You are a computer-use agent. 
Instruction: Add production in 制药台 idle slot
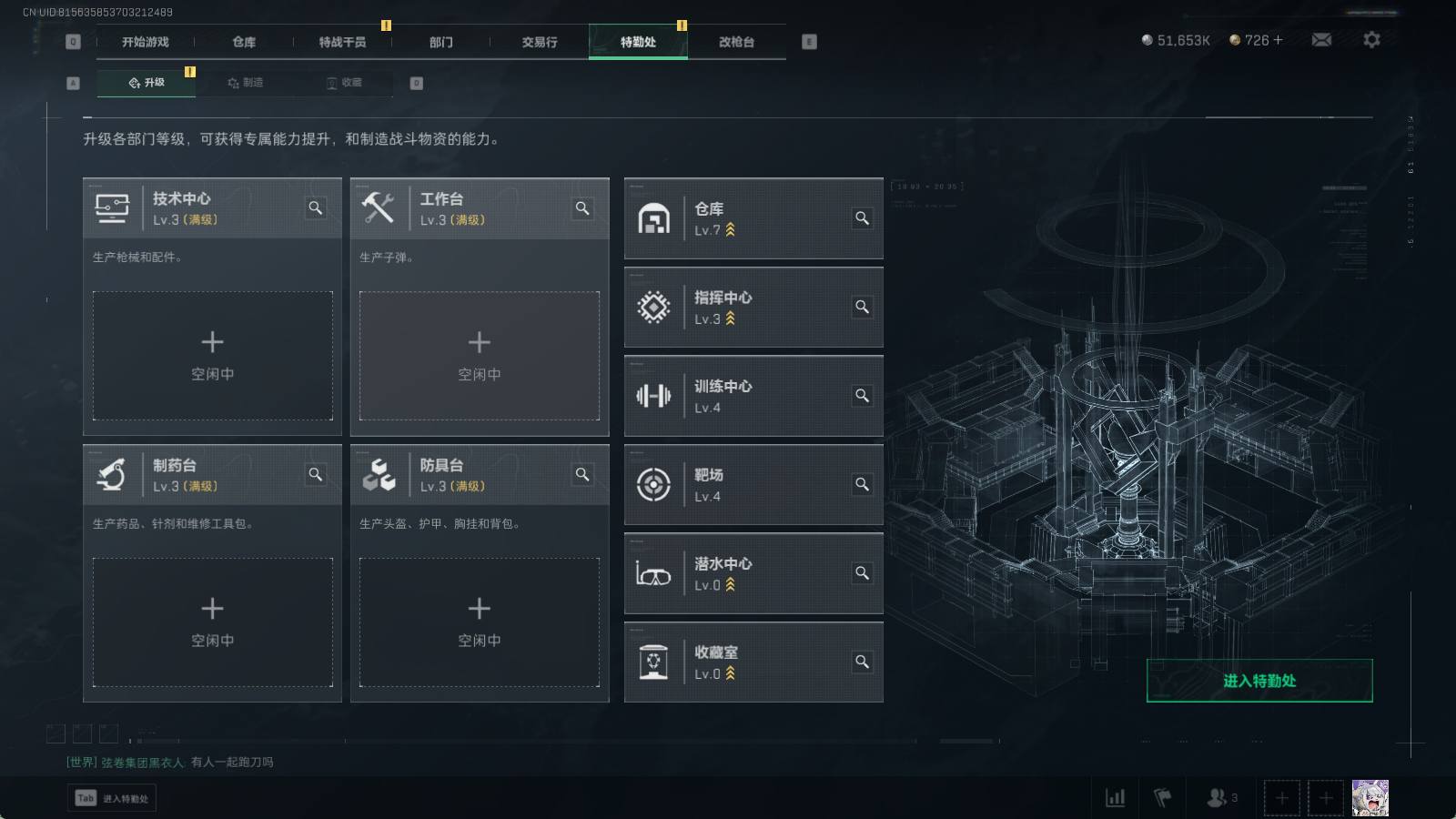pos(213,622)
